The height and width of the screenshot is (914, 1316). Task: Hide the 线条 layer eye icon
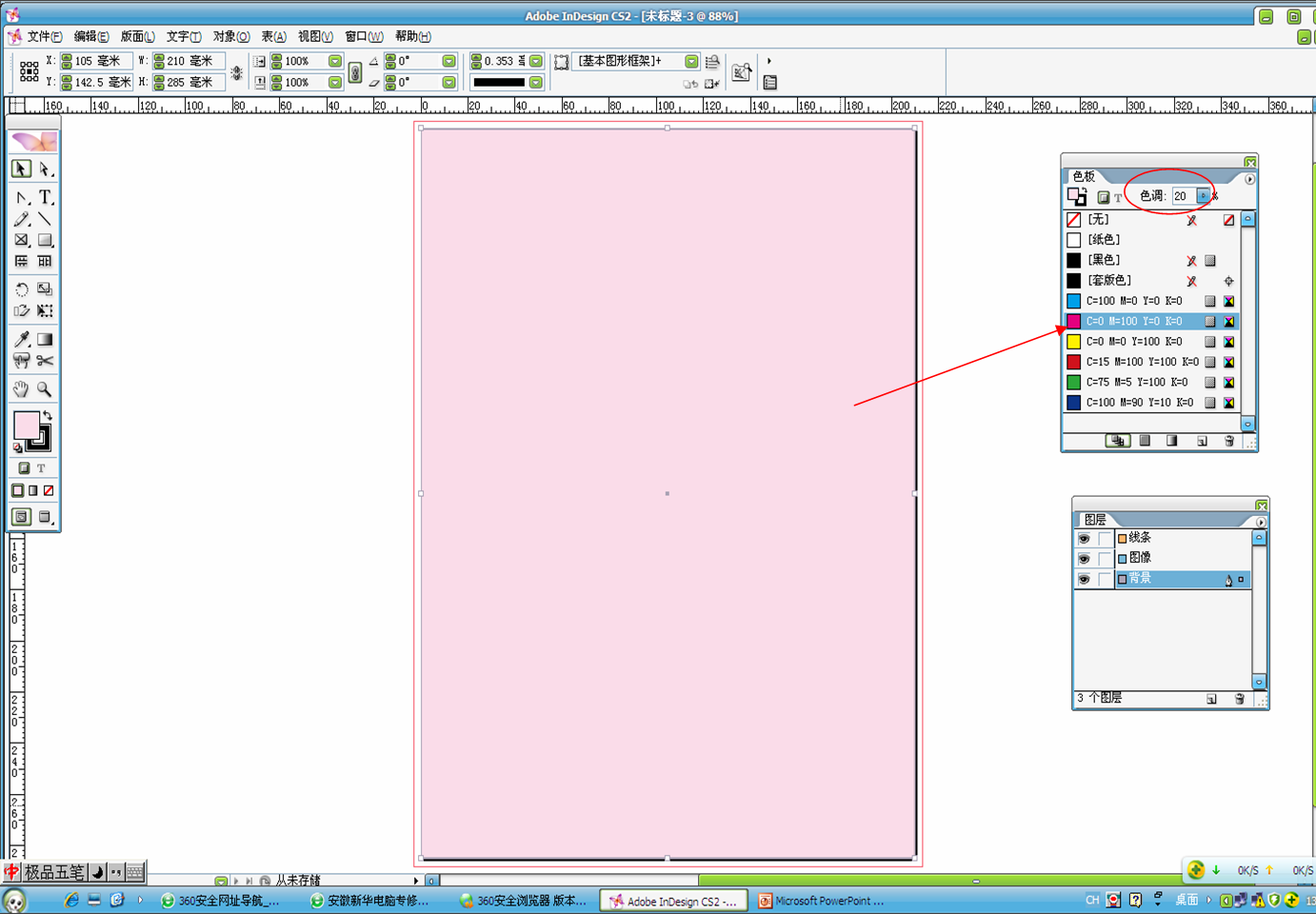1084,539
